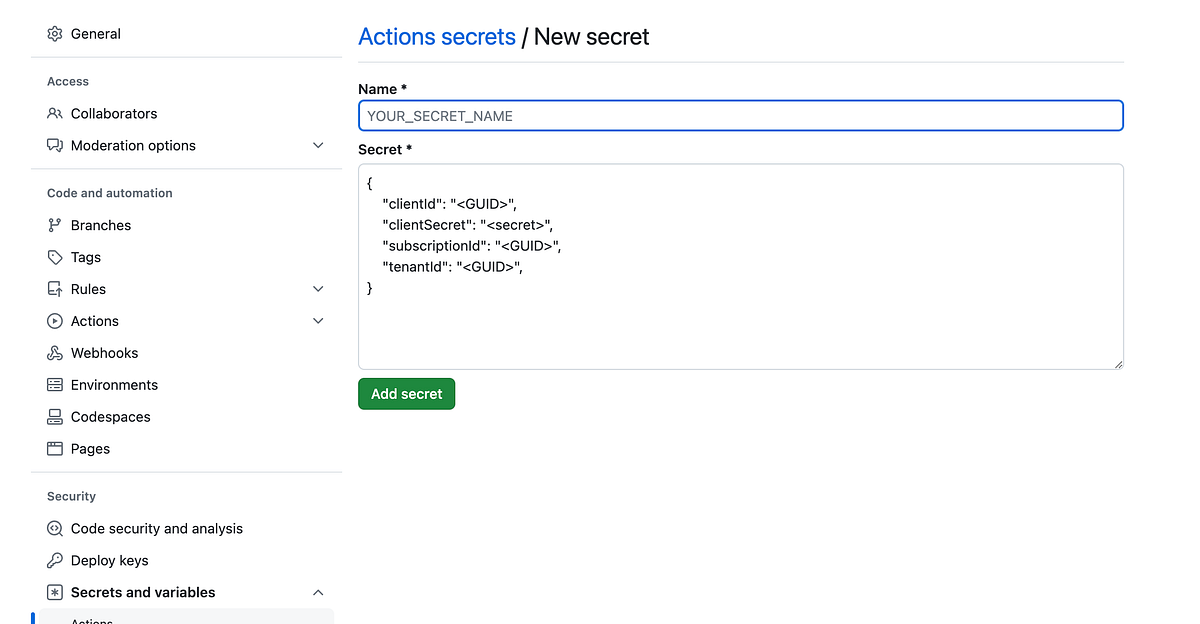Select the Code security and analysis icon
Screen dimensions: 1200x624
click(55, 528)
